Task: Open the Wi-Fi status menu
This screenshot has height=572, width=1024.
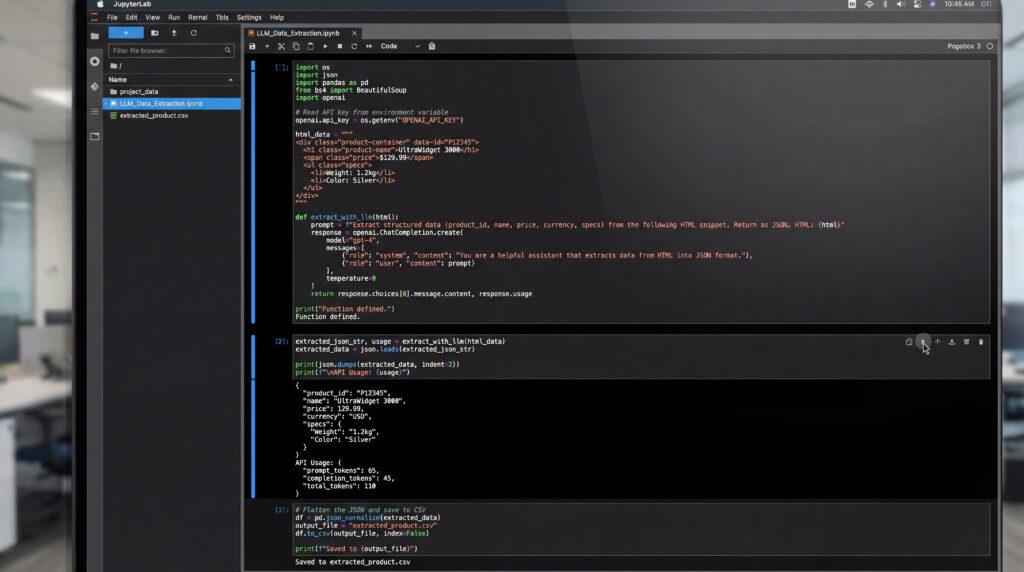Action: (869, 4)
